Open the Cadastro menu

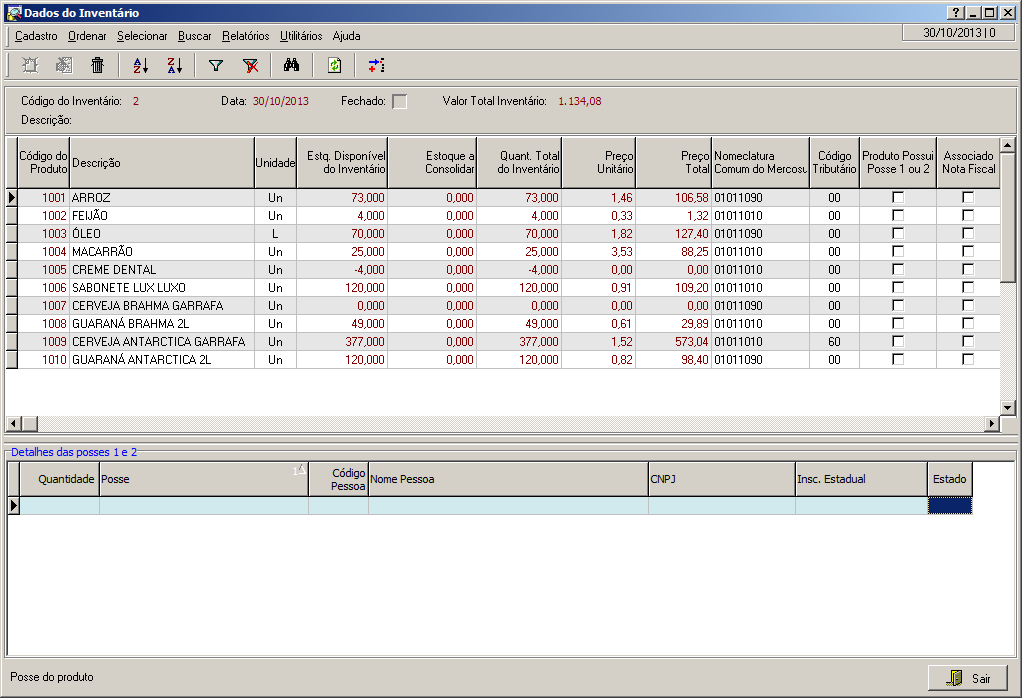coord(36,36)
